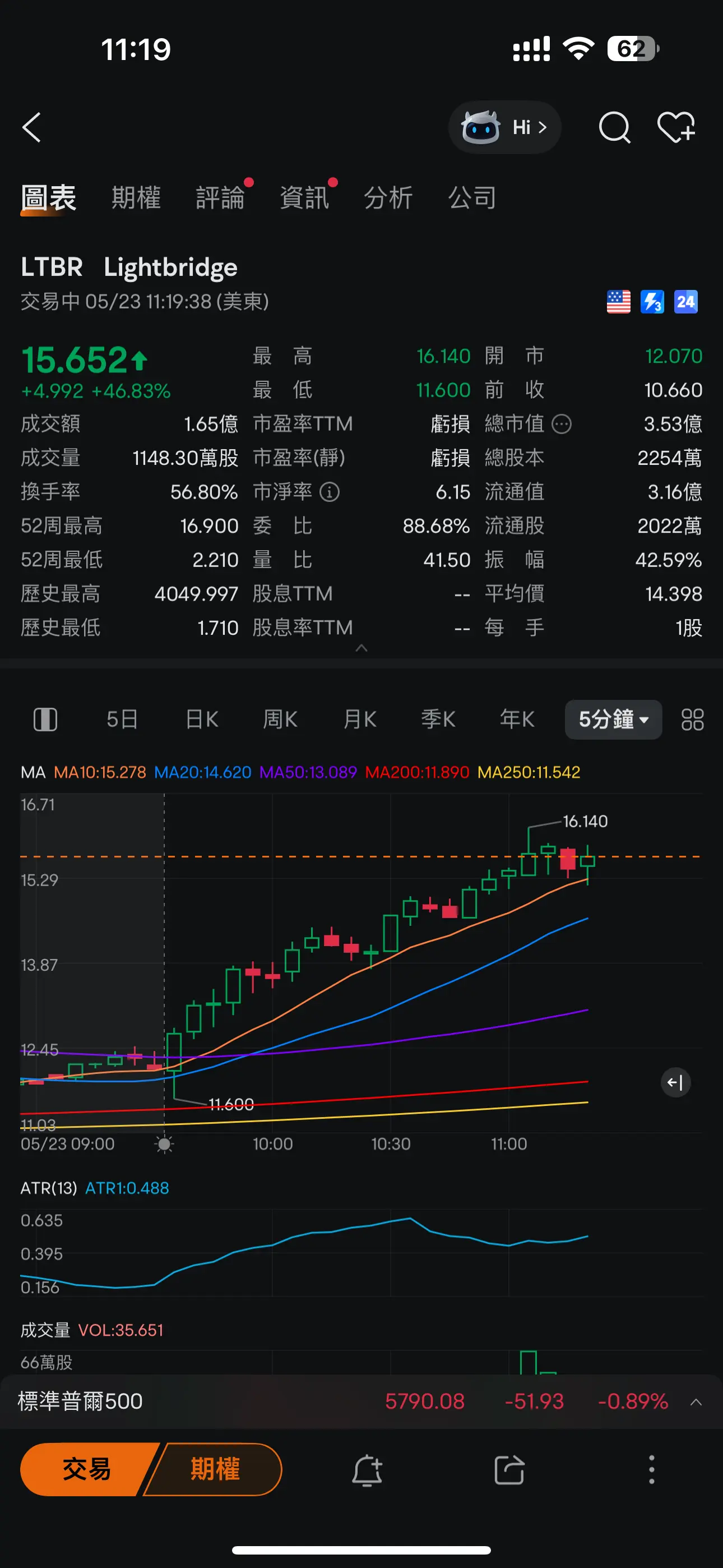Tap the orange 交易 trade button
723x1568 pixels.
point(86,1469)
